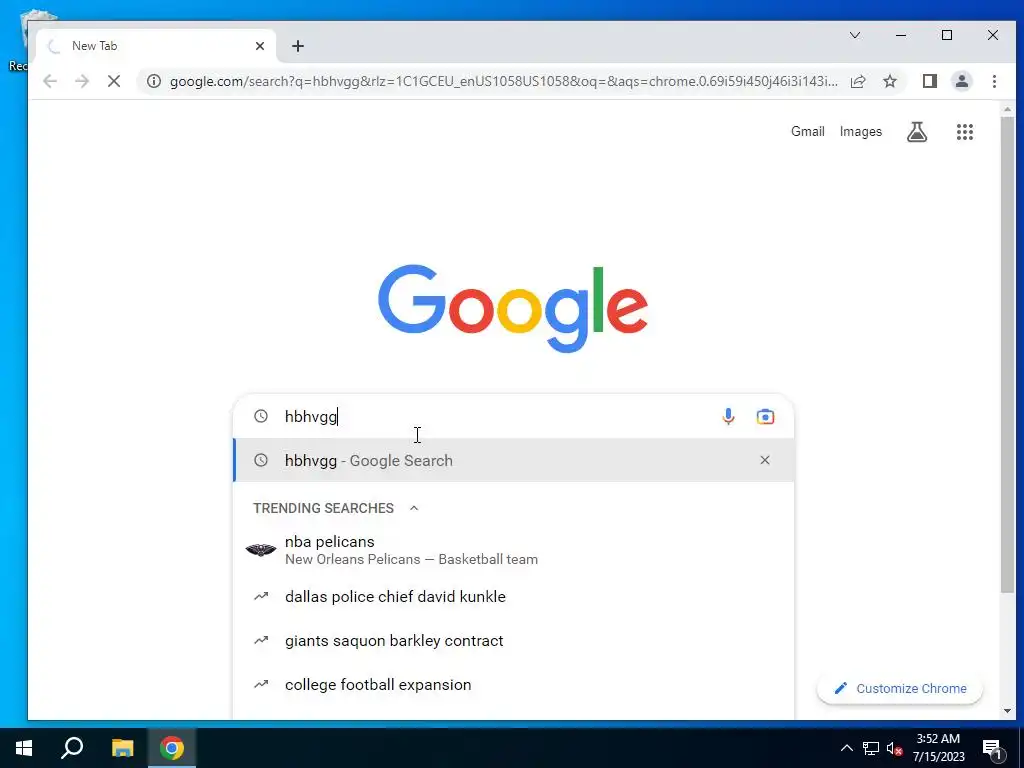Image resolution: width=1024 pixels, height=768 pixels.
Task: Choose dallas police chief david kunkle suggestion
Action: 514,596
